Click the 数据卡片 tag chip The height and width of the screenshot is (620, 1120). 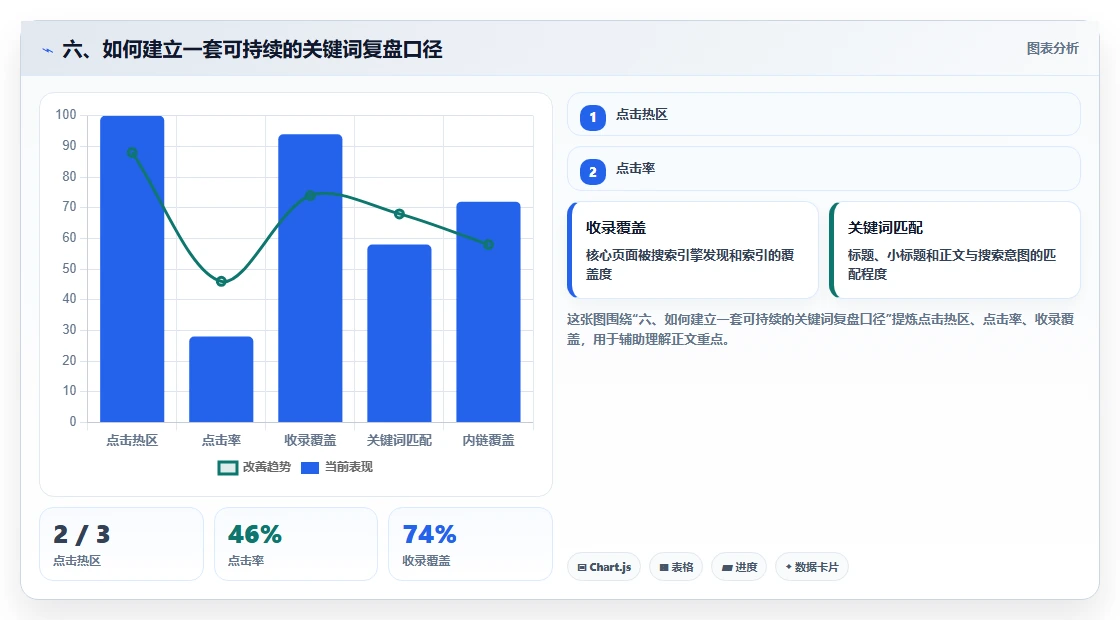coord(812,567)
